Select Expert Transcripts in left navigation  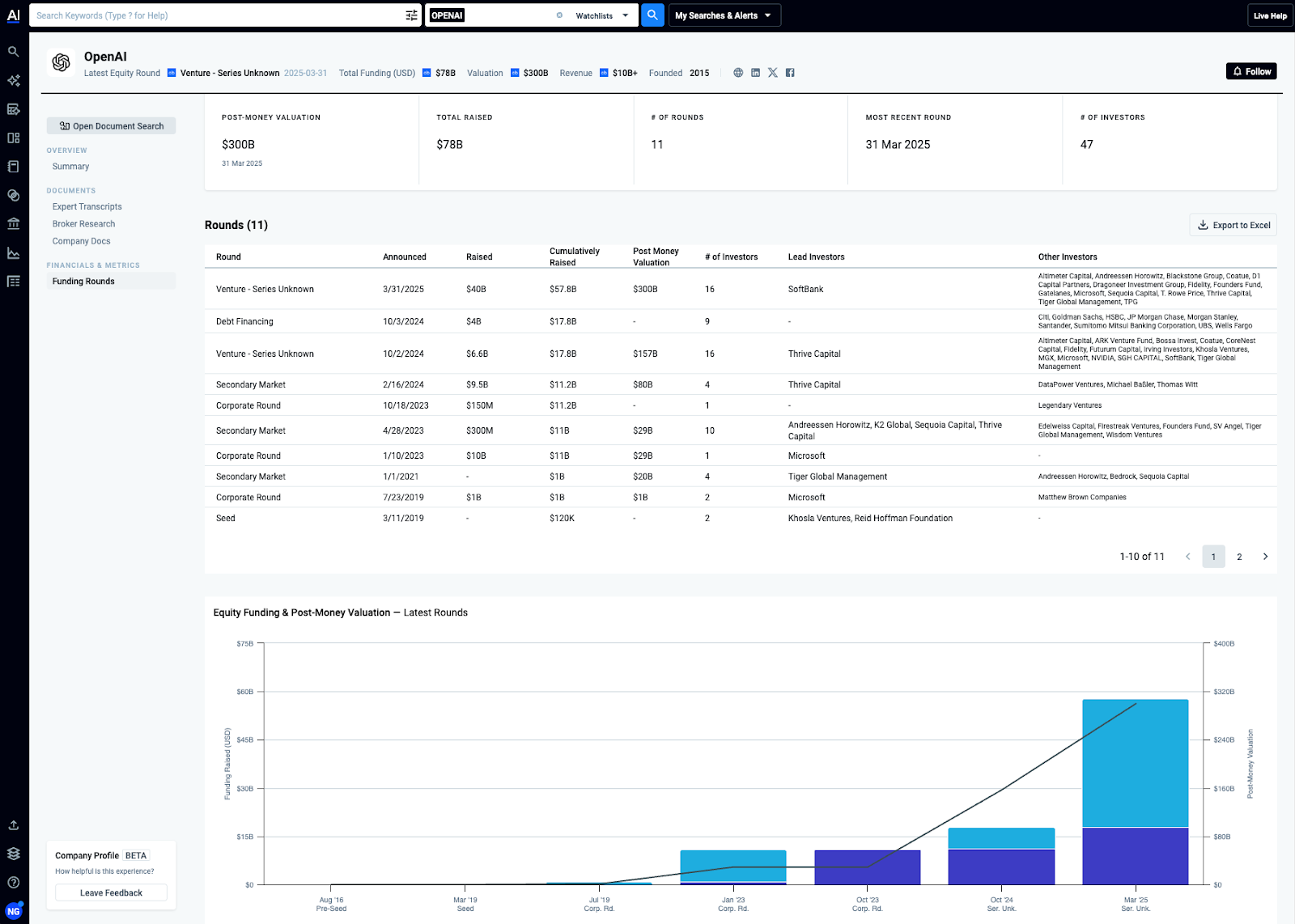tap(87, 207)
